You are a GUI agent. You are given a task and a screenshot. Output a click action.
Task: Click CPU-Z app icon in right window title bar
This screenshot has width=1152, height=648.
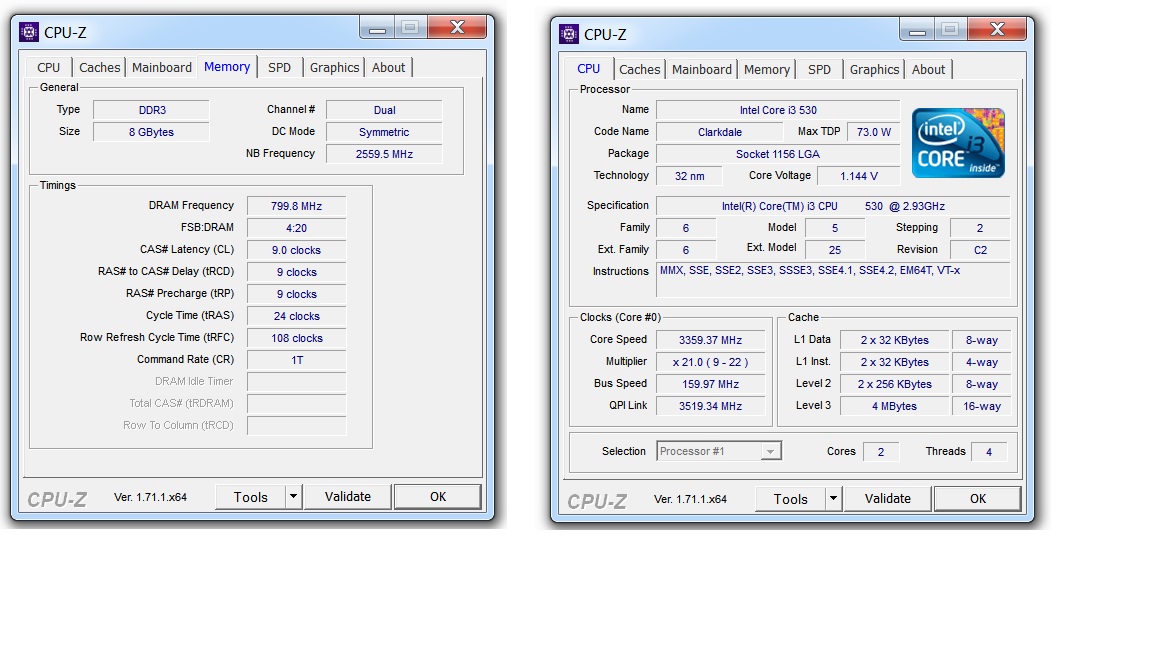(569, 34)
